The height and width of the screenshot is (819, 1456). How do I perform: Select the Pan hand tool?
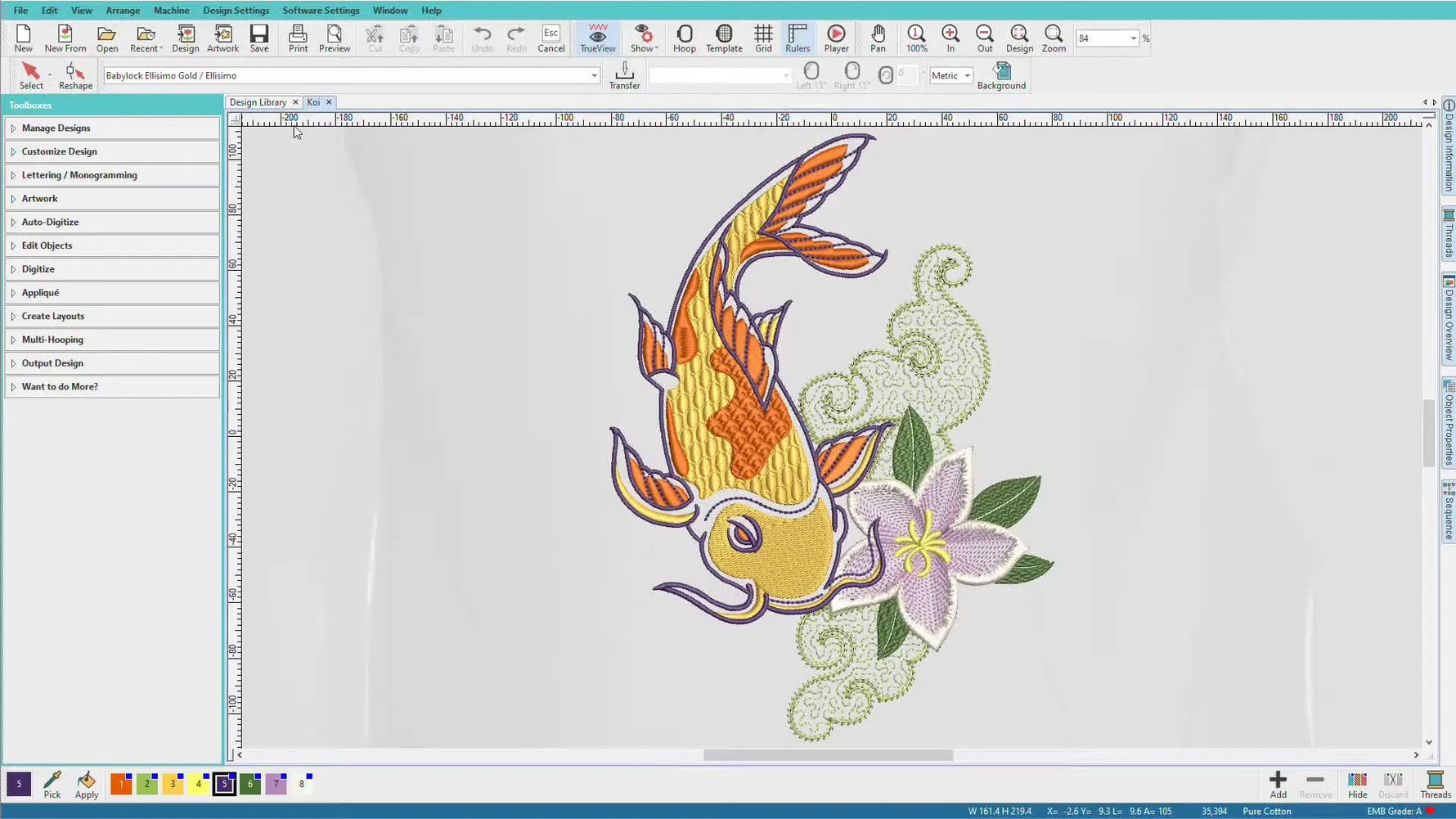[878, 38]
